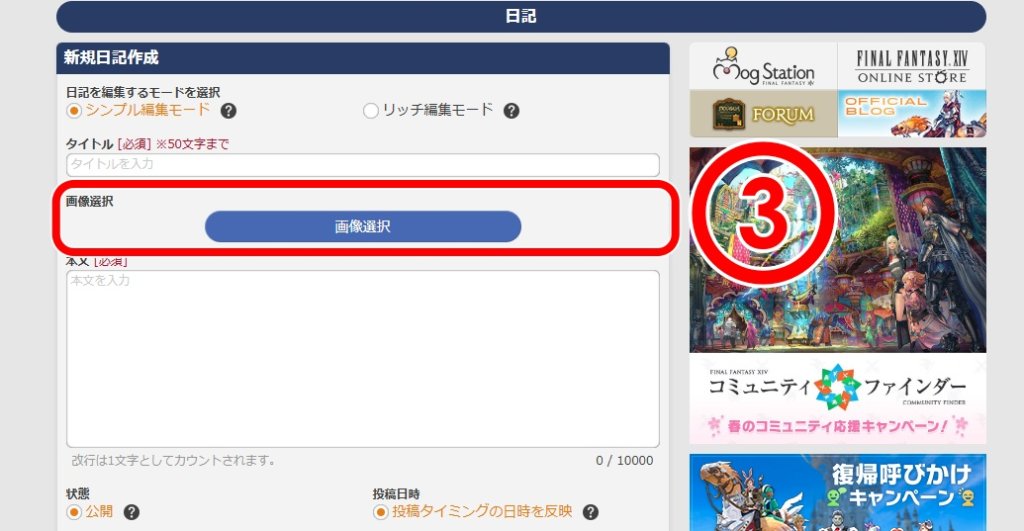
Task: Select リッチ編集モード radio button
Action: (370, 110)
